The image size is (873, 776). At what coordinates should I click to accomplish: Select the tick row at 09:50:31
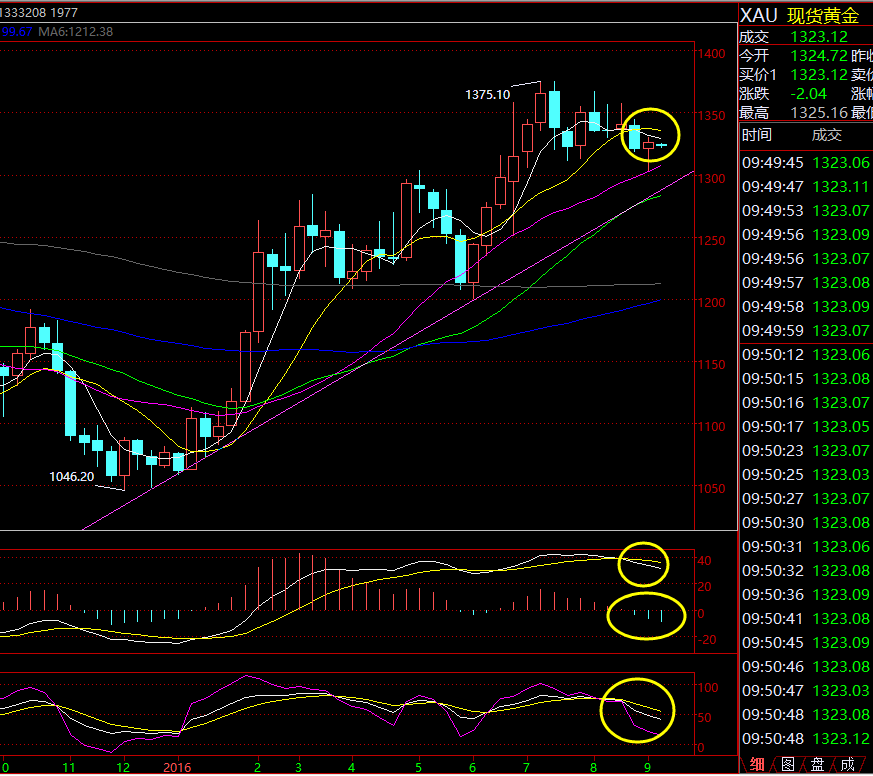coord(806,546)
